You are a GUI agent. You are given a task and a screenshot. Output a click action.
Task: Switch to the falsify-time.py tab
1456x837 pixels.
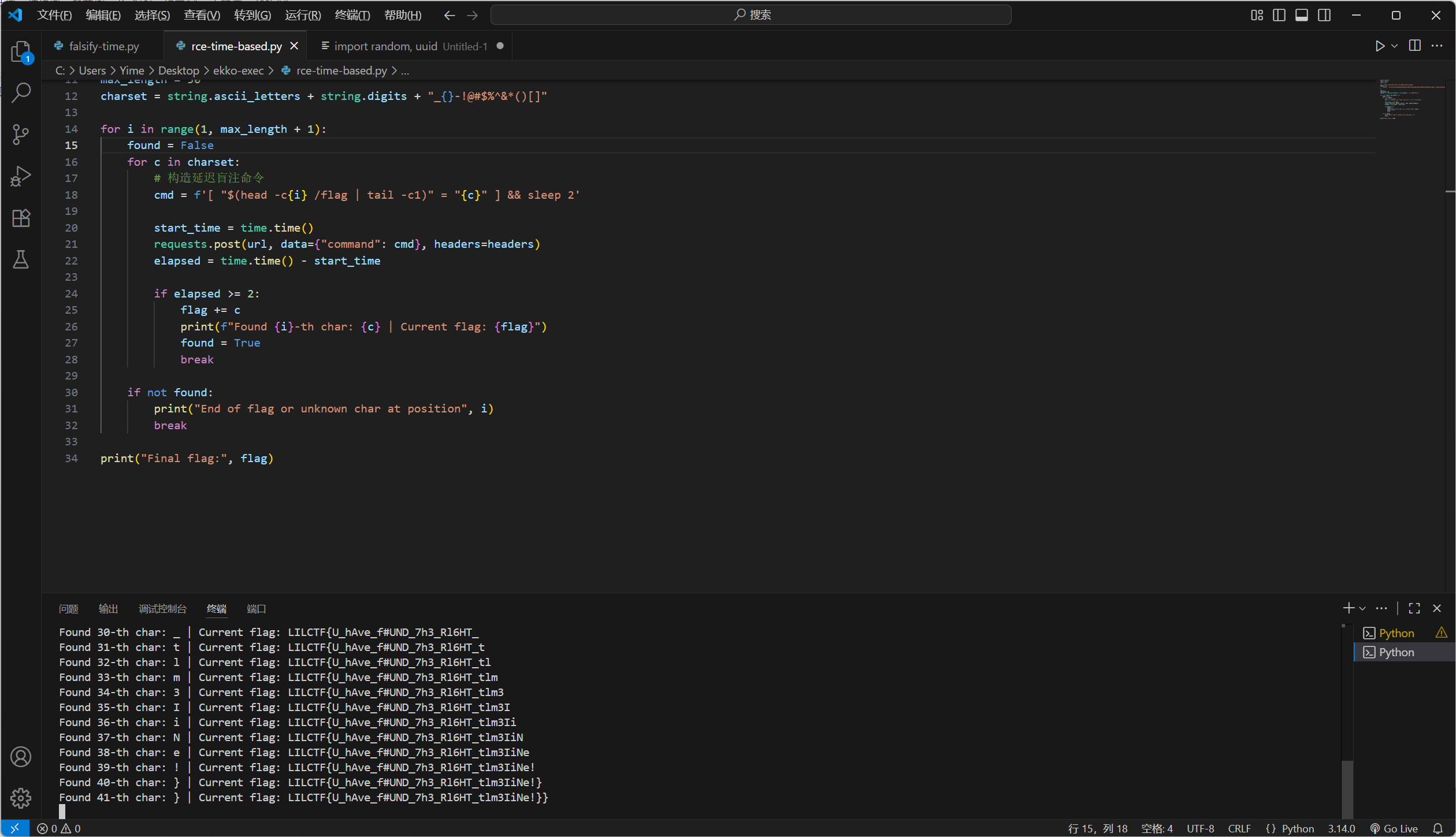(104, 46)
